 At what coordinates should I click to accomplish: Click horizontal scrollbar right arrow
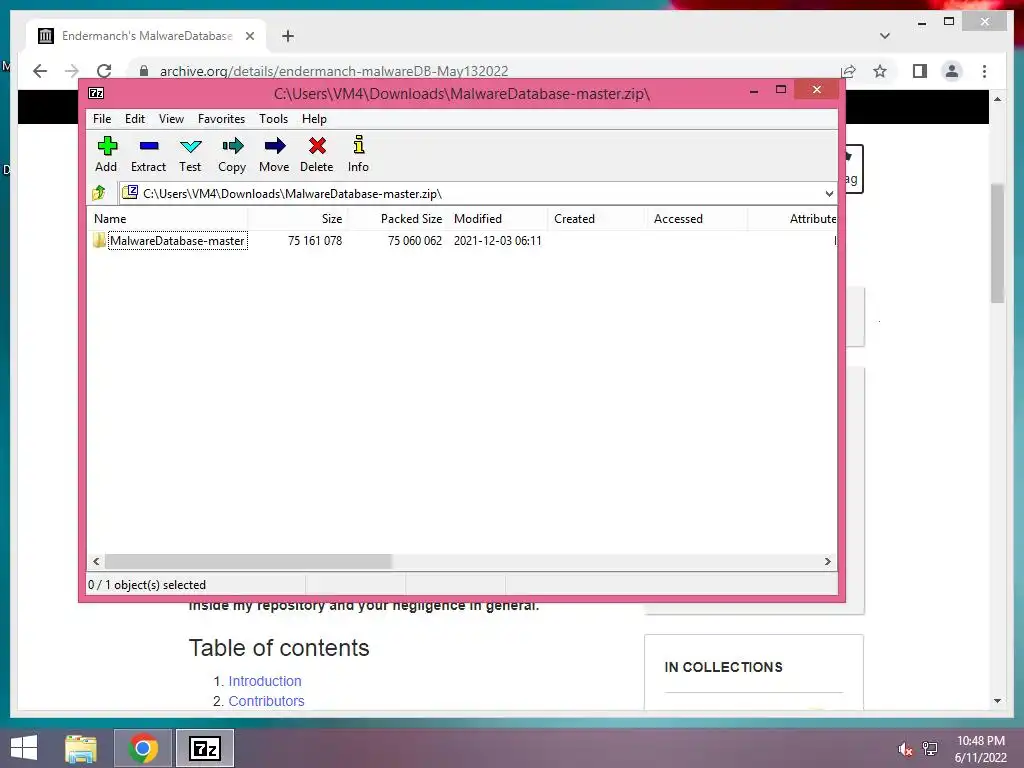[x=827, y=562]
